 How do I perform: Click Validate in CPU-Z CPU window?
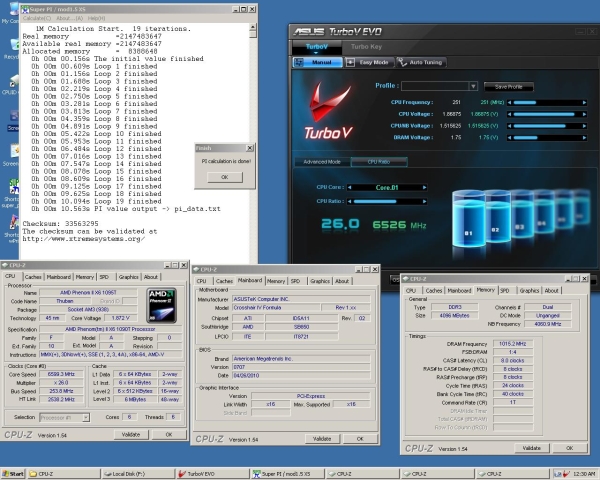pyautogui.click(x=131, y=435)
